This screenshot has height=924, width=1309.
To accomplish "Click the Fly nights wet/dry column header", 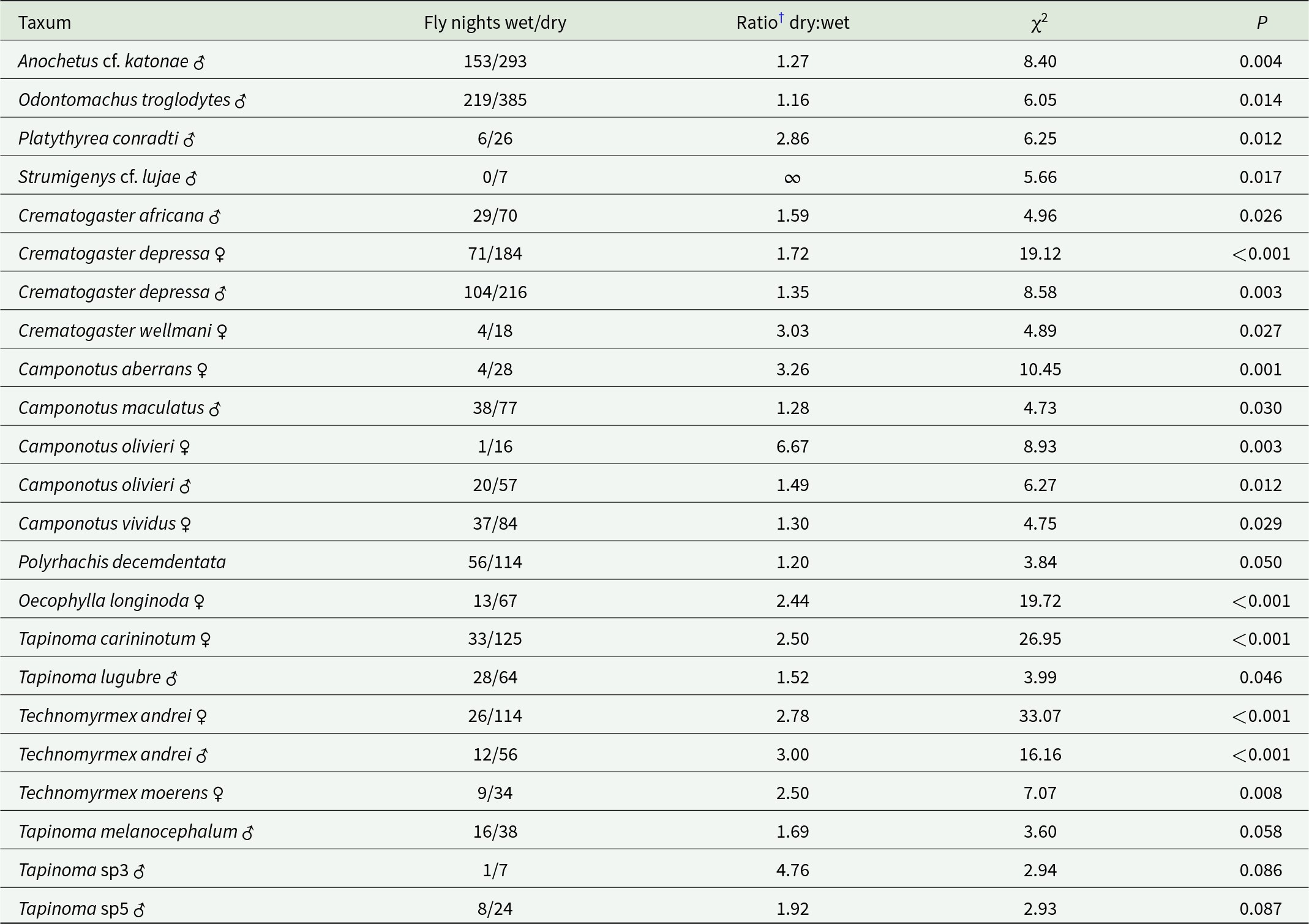I will pos(495,23).
